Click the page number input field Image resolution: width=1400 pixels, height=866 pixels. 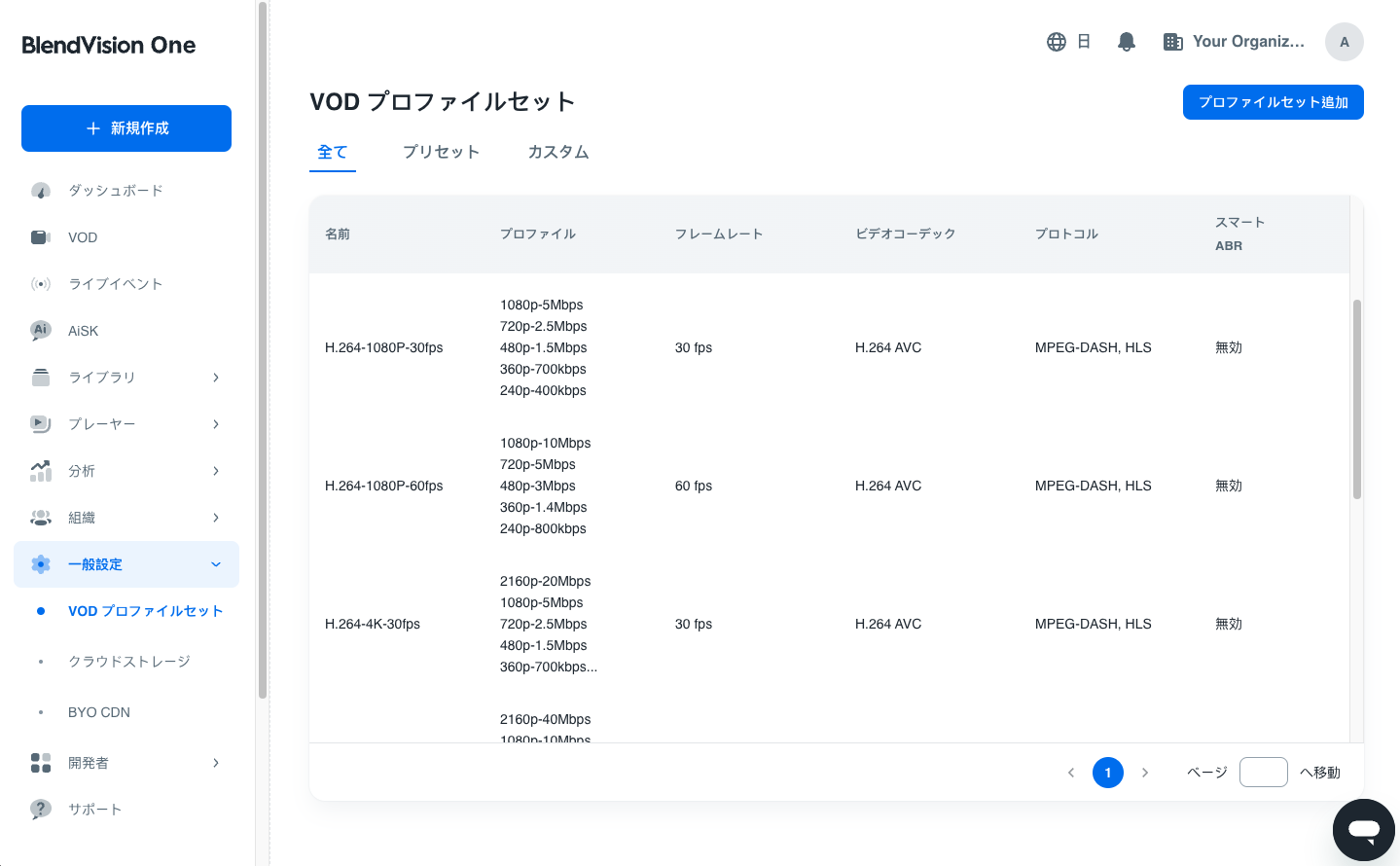click(x=1263, y=773)
